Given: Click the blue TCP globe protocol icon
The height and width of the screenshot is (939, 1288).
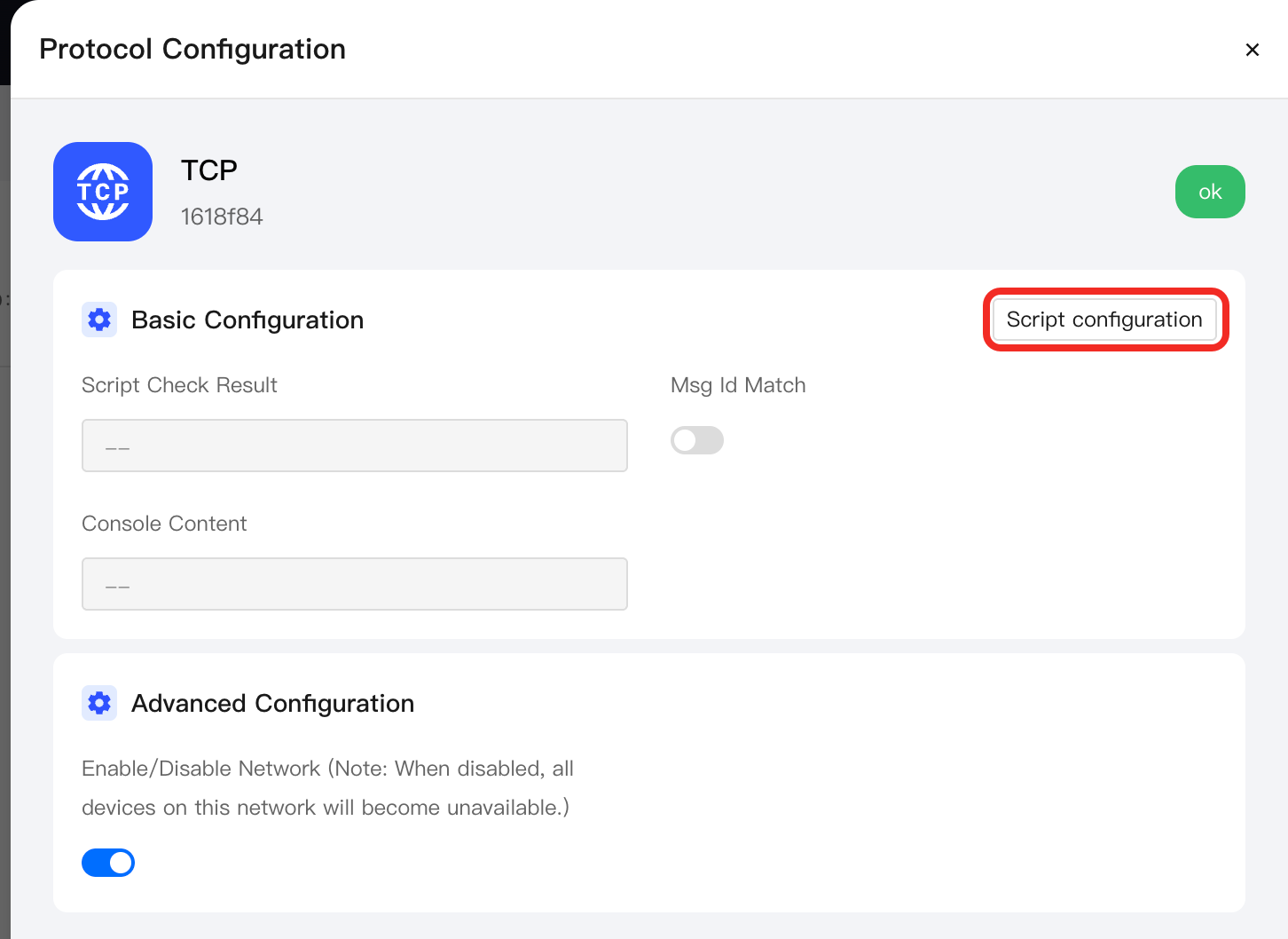Looking at the screenshot, I should tap(103, 192).
